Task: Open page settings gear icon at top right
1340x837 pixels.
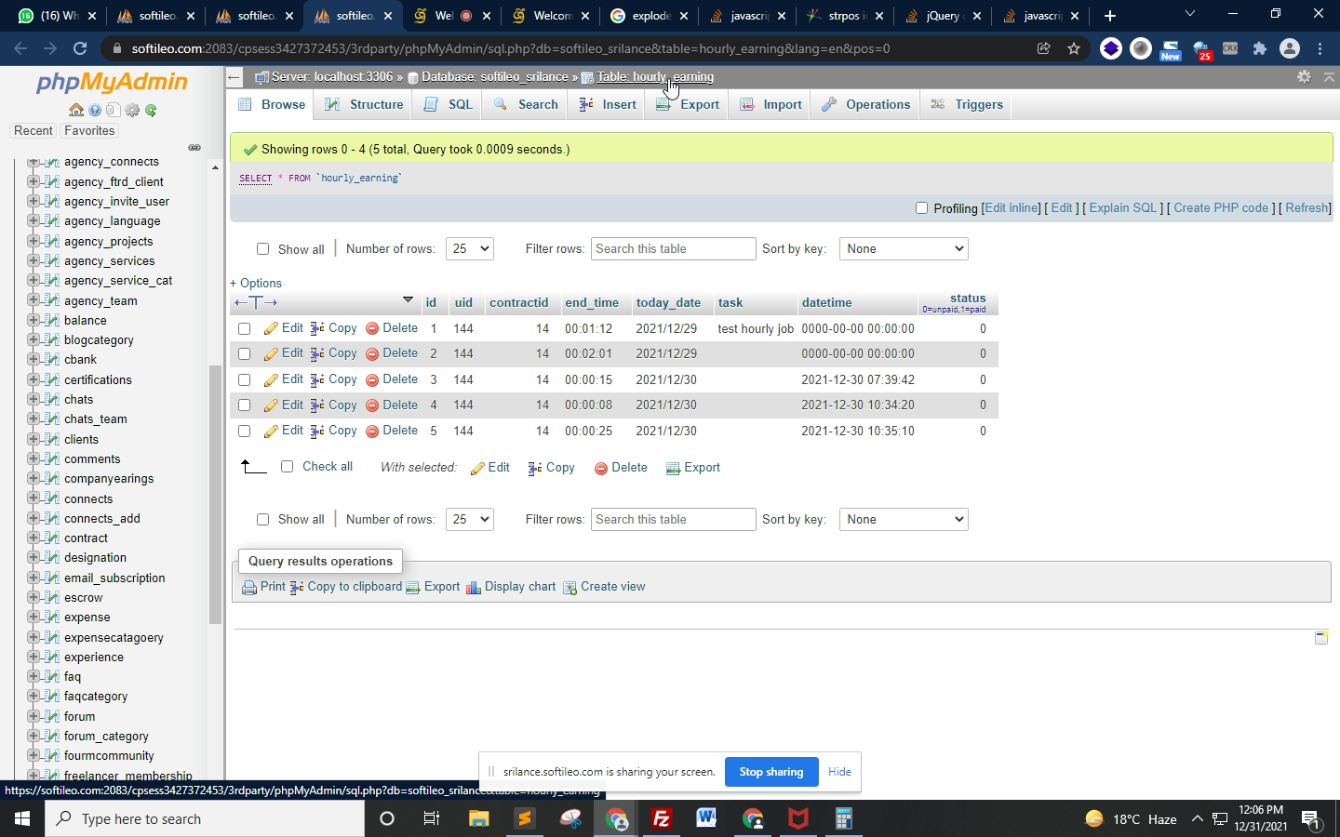Action: [1303, 77]
